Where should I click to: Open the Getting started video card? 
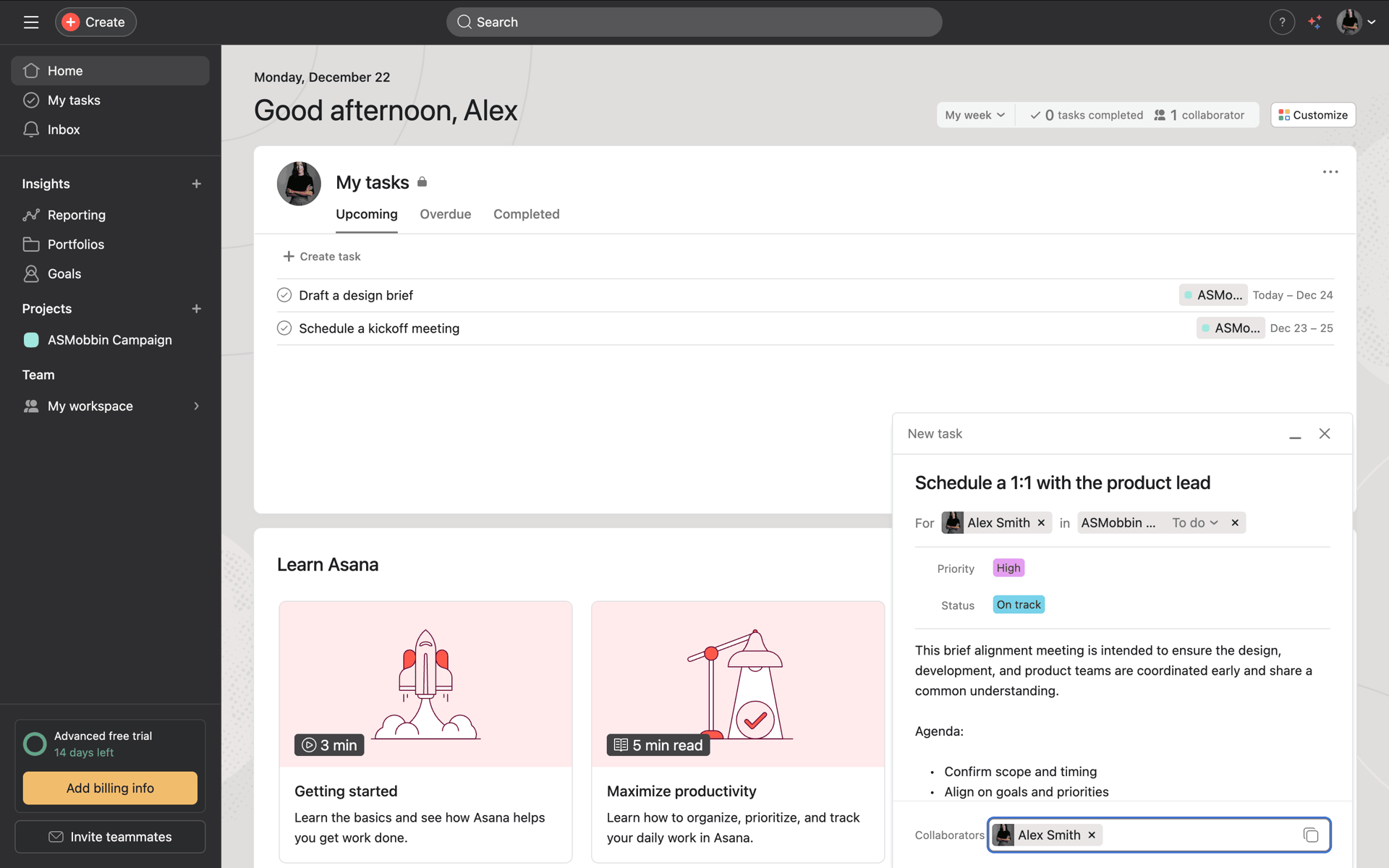tap(425, 731)
